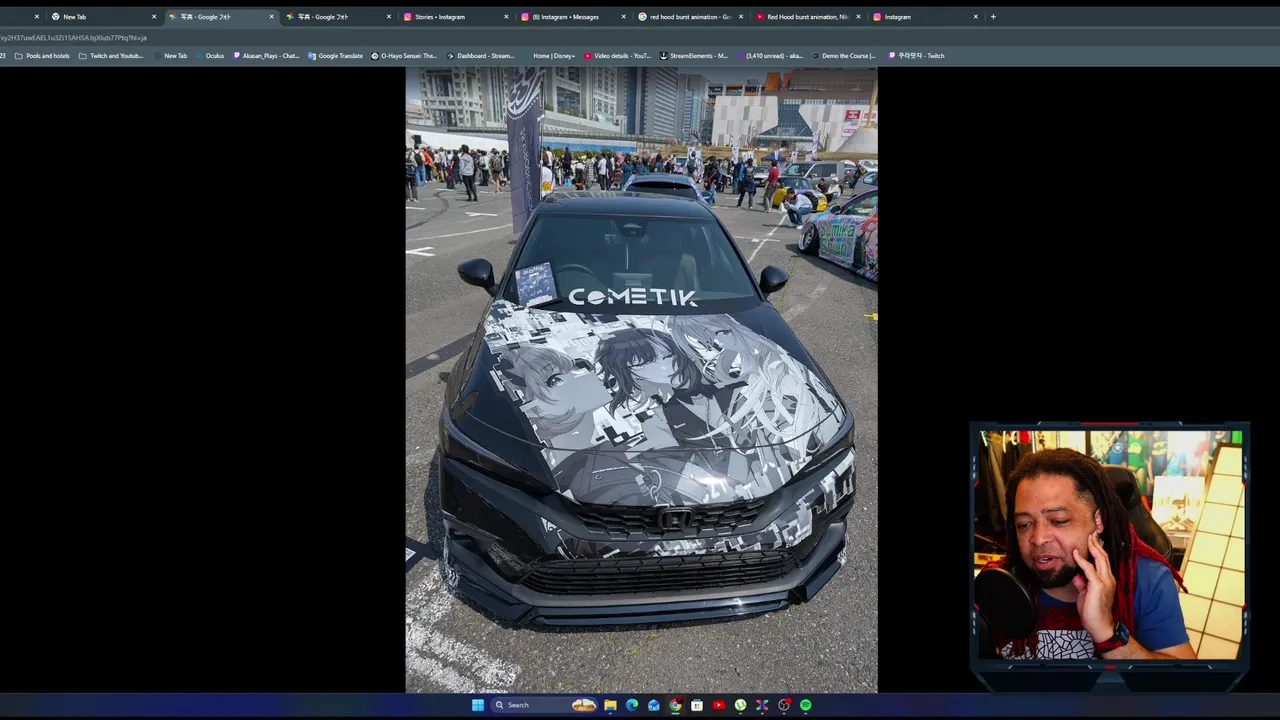
Task: Open Spotify from the taskbar
Action: pos(806,705)
